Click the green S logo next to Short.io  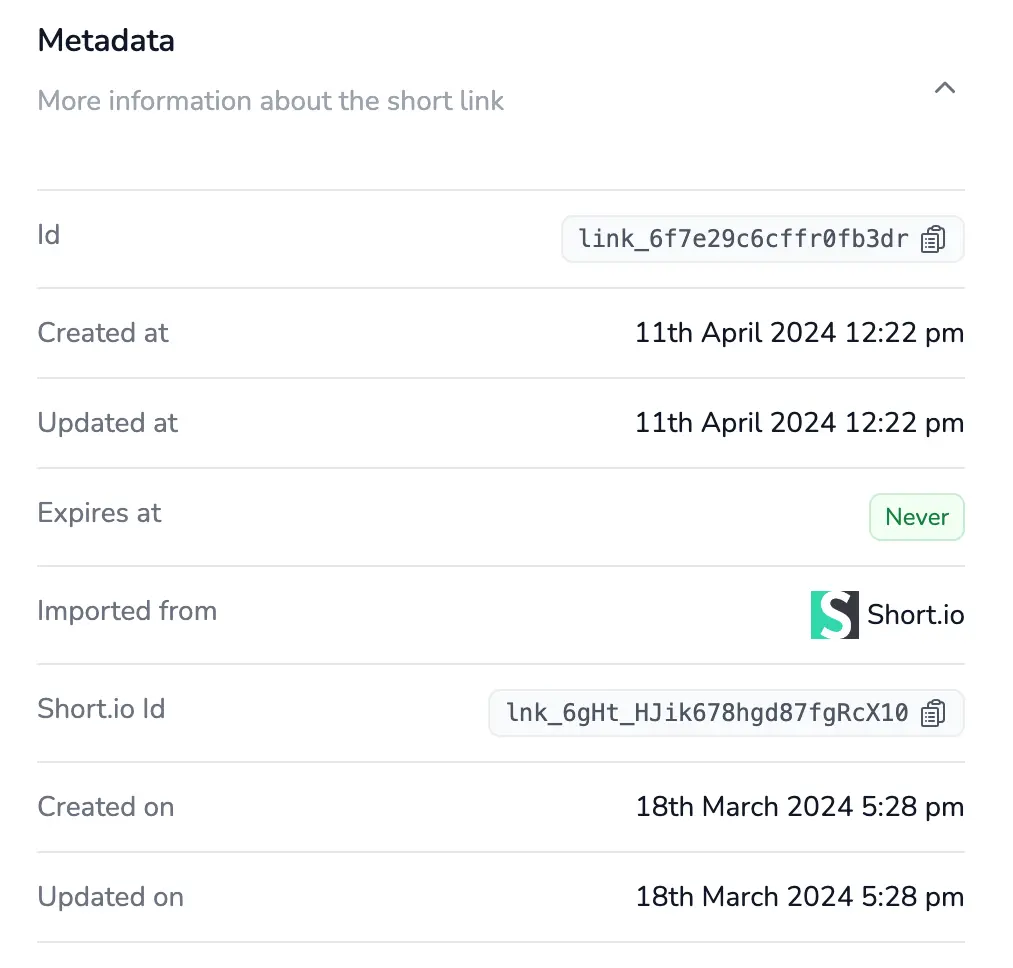point(833,614)
